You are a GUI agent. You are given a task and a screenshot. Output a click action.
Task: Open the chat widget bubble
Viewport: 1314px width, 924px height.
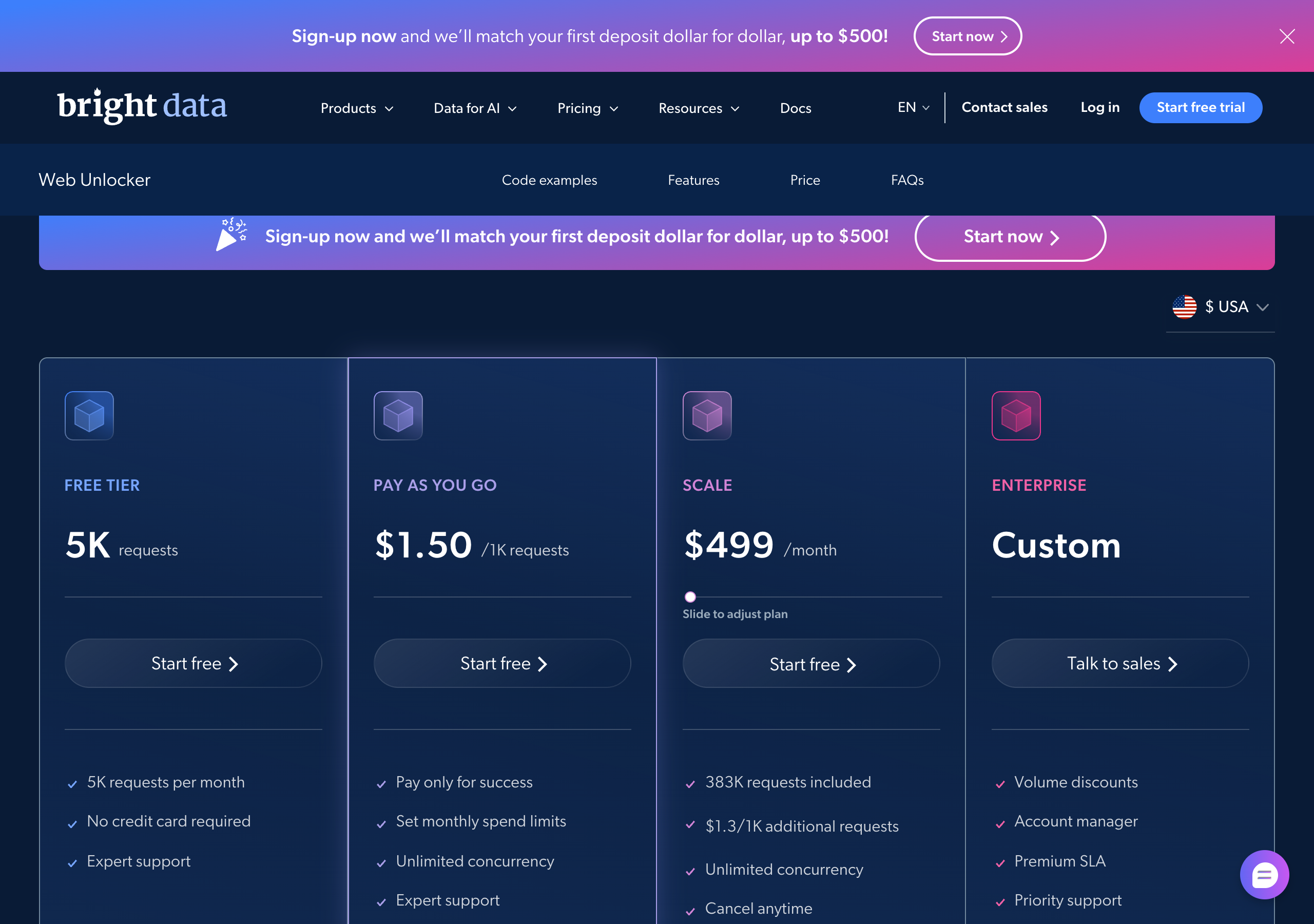1264,875
